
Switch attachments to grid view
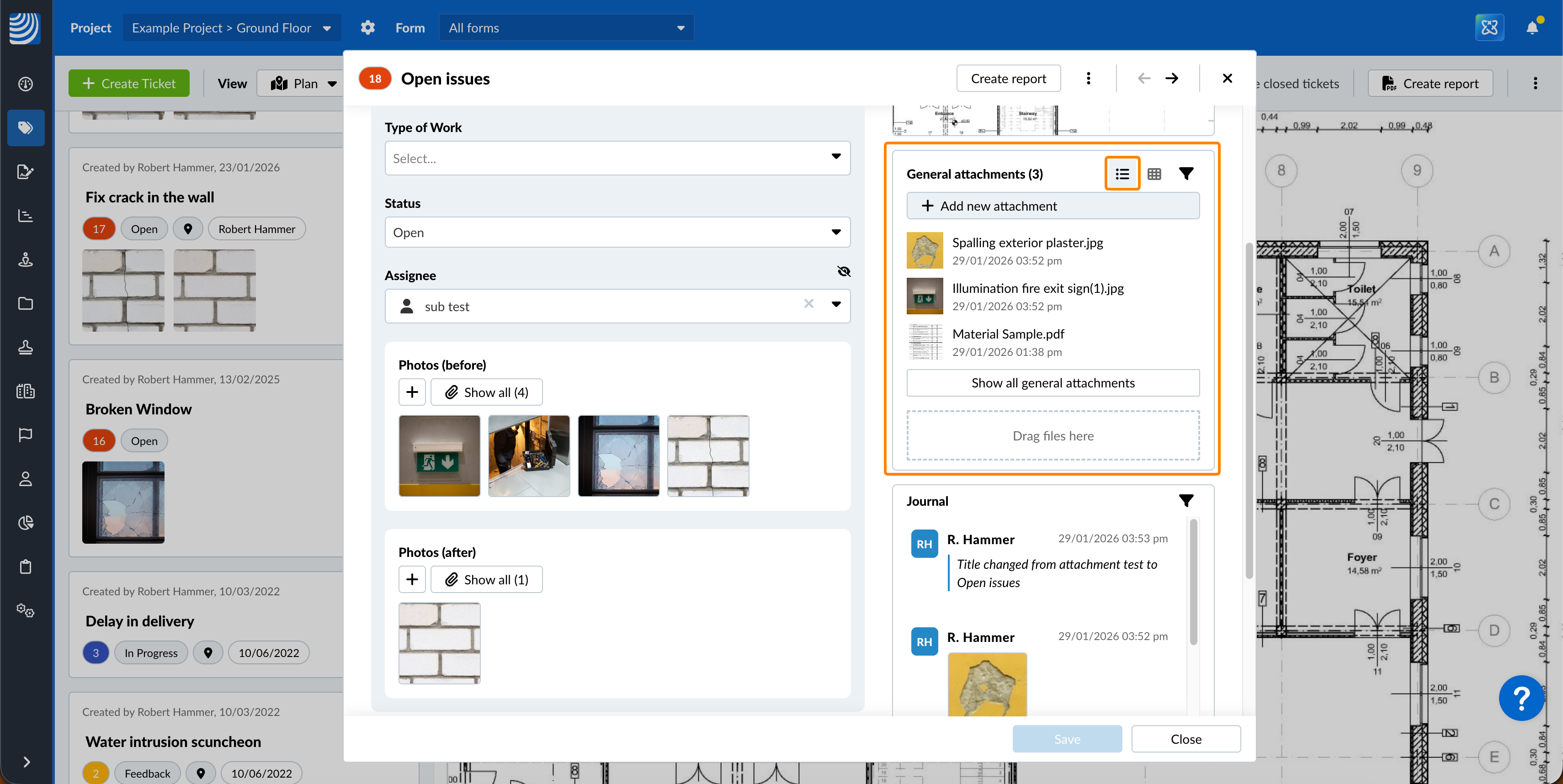[x=1154, y=174]
